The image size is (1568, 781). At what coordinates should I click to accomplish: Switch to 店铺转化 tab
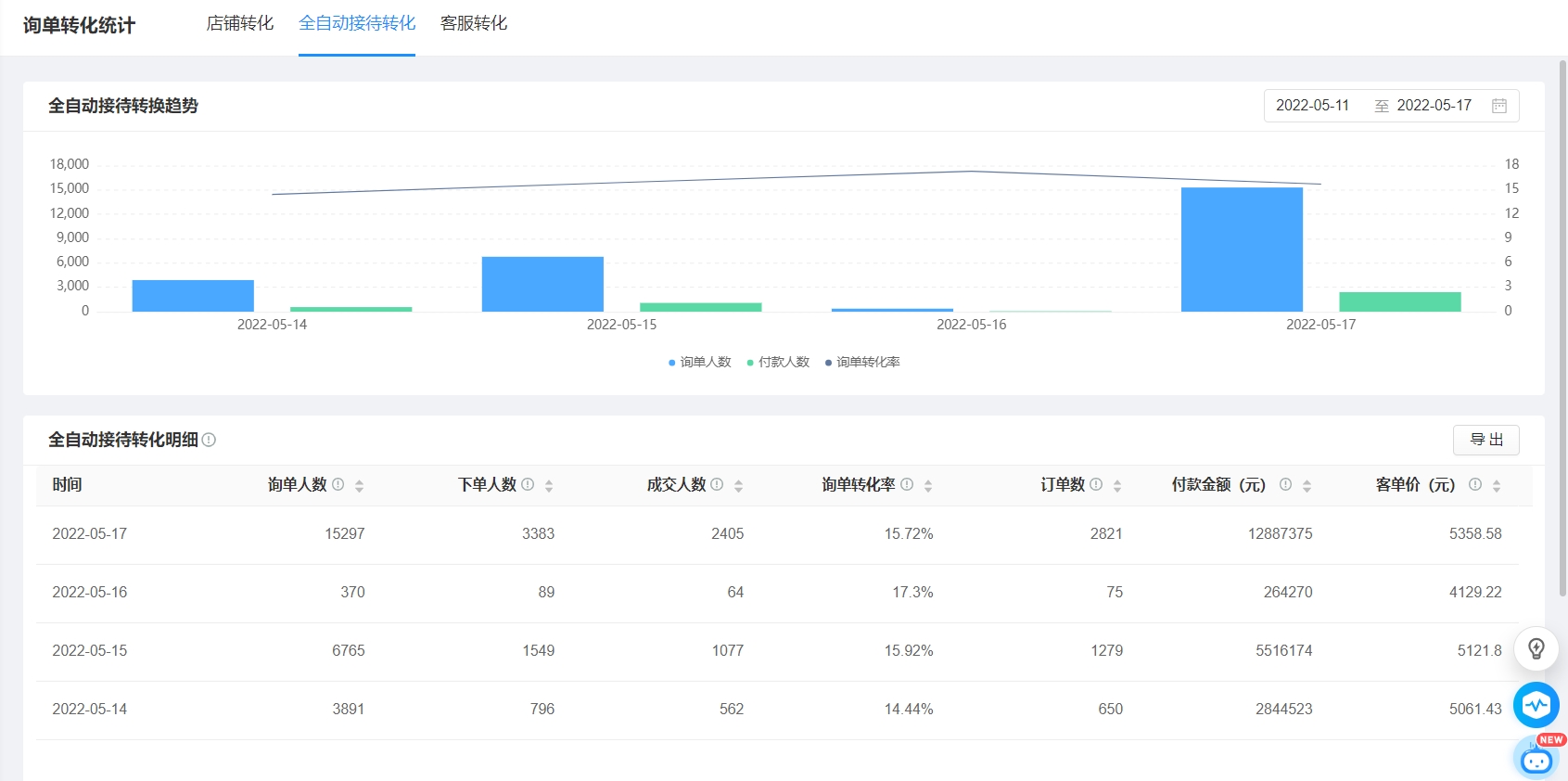tap(240, 23)
